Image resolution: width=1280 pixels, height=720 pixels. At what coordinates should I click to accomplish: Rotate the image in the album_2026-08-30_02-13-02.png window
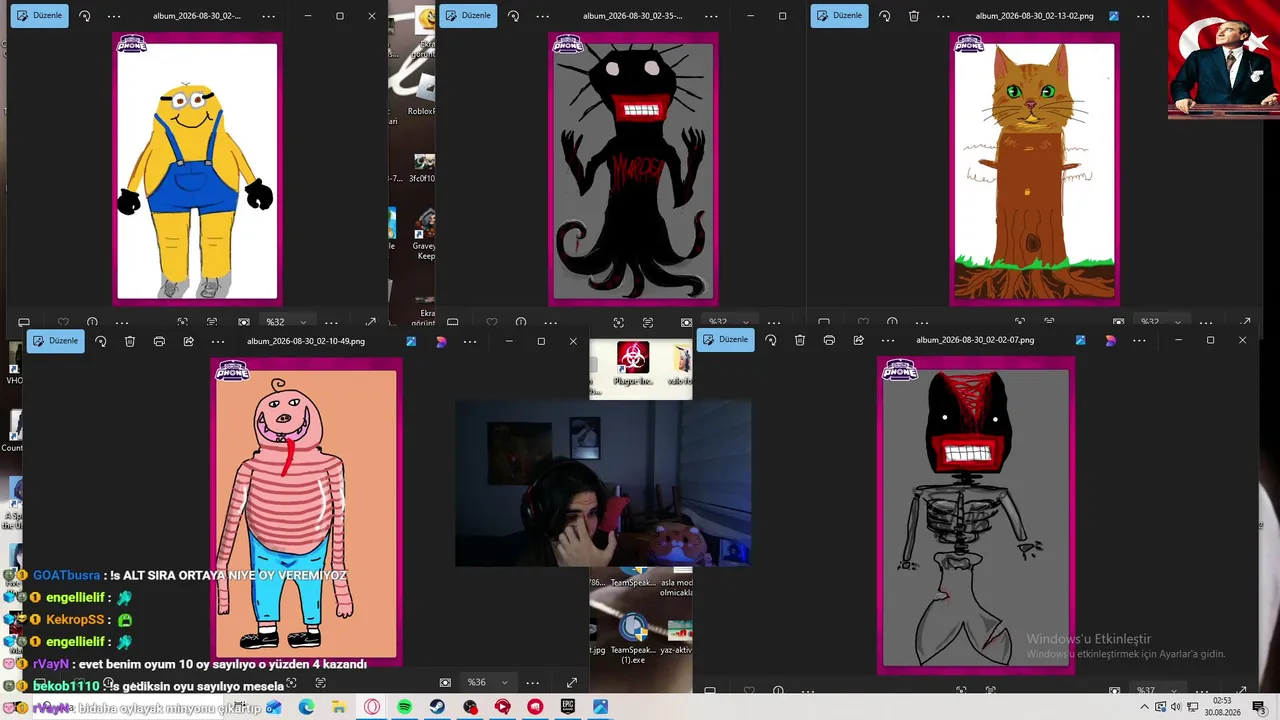click(884, 16)
